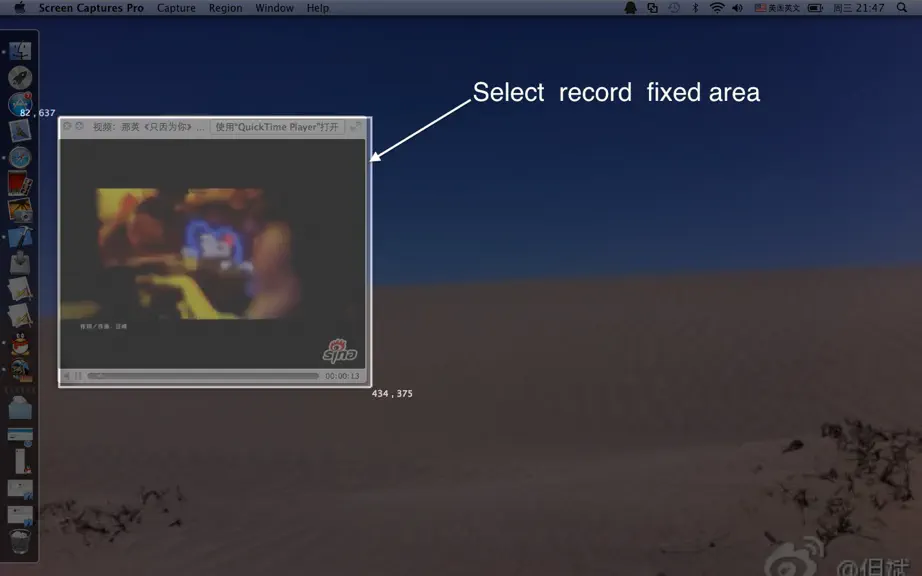The height and width of the screenshot is (576, 922).
Task: Mute the video player speaker icon
Action: coord(66,376)
